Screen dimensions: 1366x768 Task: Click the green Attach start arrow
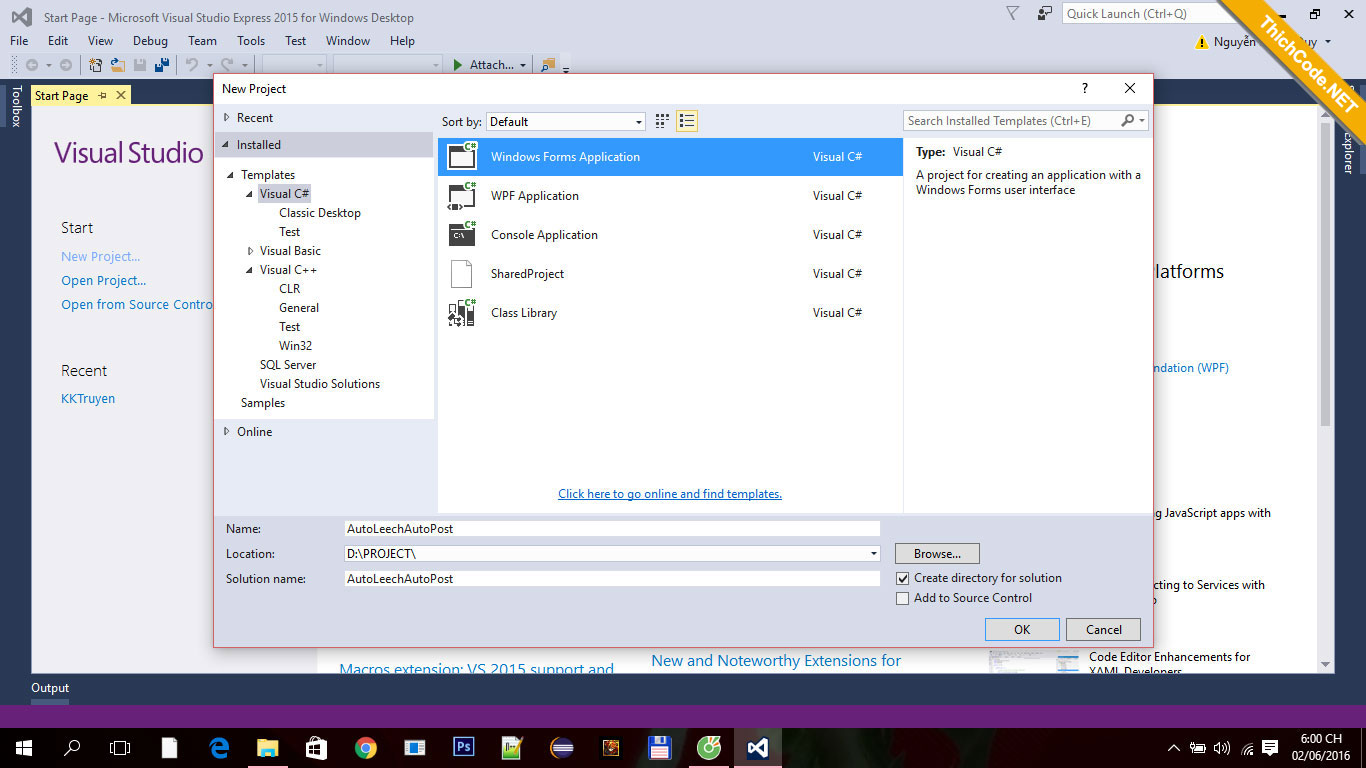click(458, 65)
